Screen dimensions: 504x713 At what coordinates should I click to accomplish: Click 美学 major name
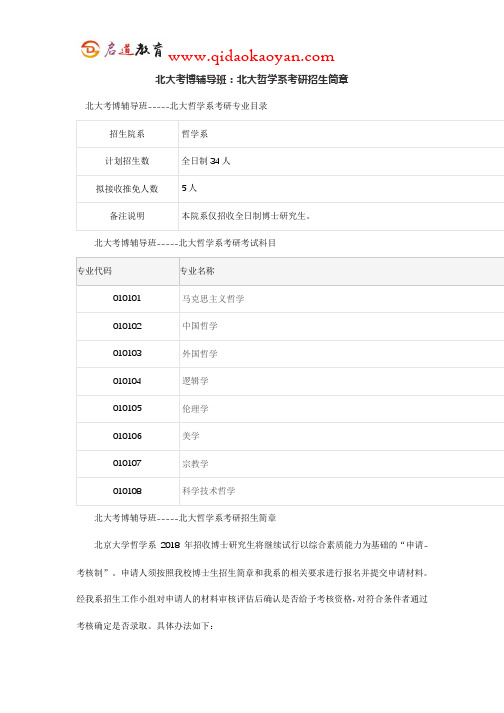pyautogui.click(x=191, y=436)
